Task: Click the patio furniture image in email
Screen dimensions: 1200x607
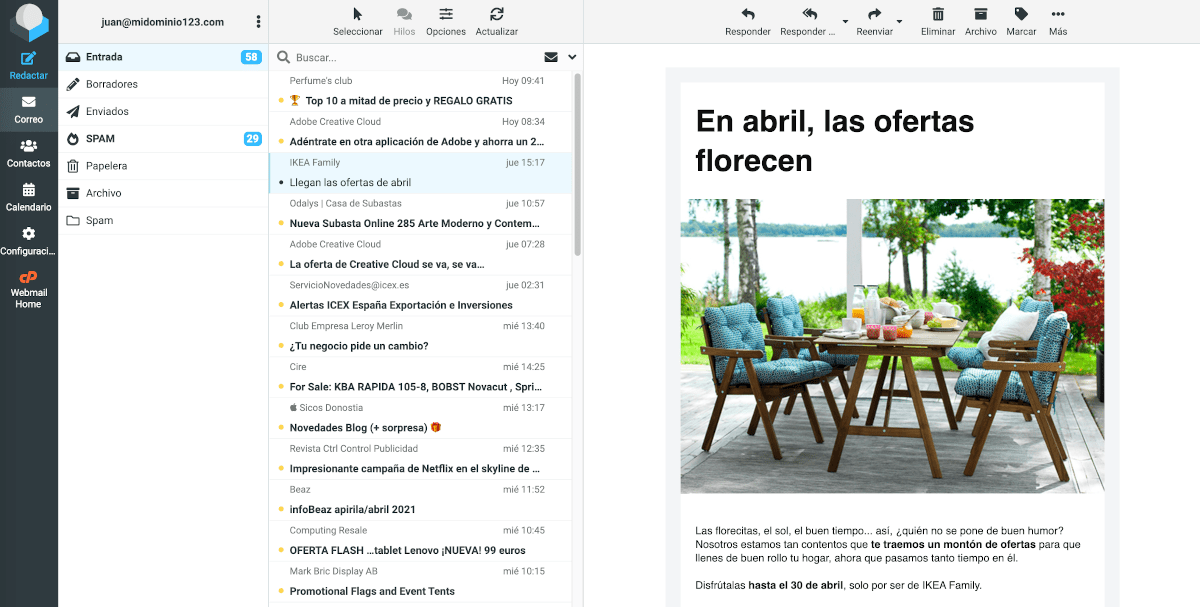Action: tap(892, 346)
